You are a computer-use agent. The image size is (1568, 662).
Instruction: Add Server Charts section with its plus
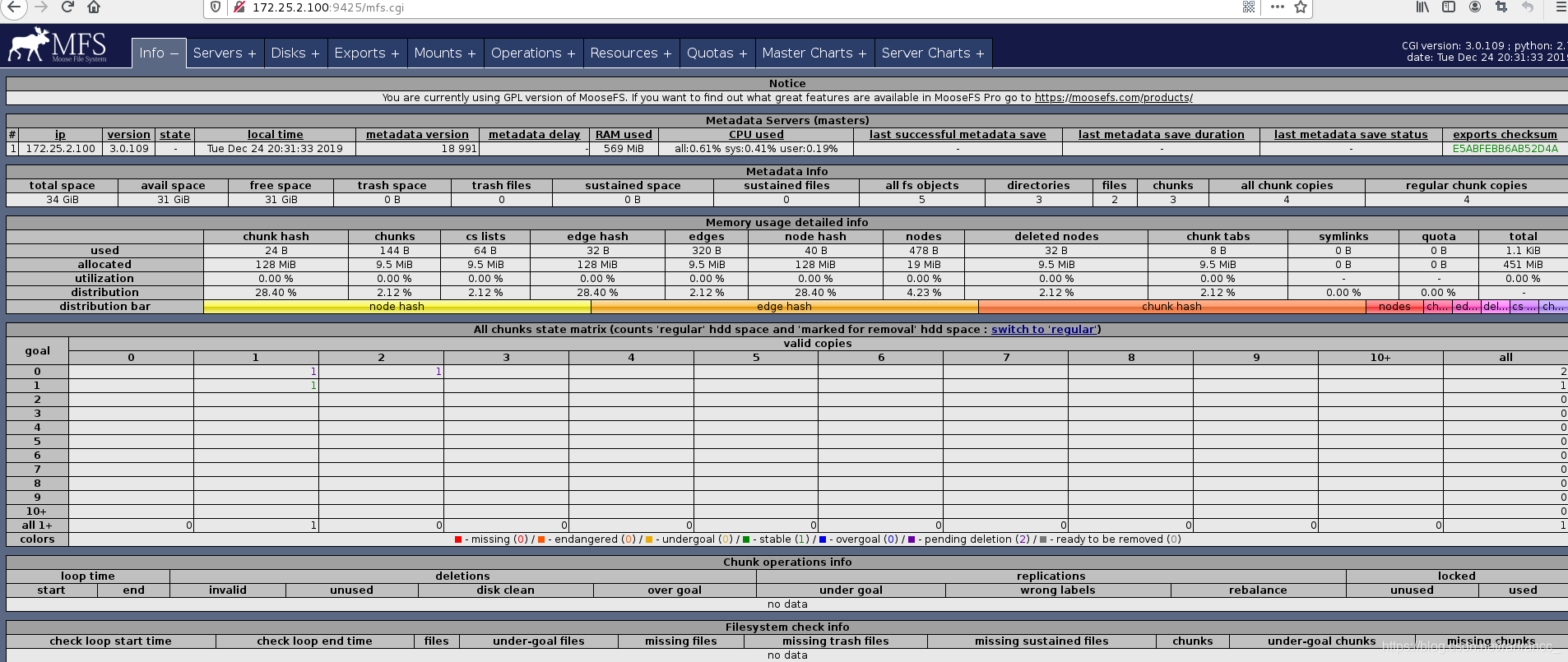980,53
